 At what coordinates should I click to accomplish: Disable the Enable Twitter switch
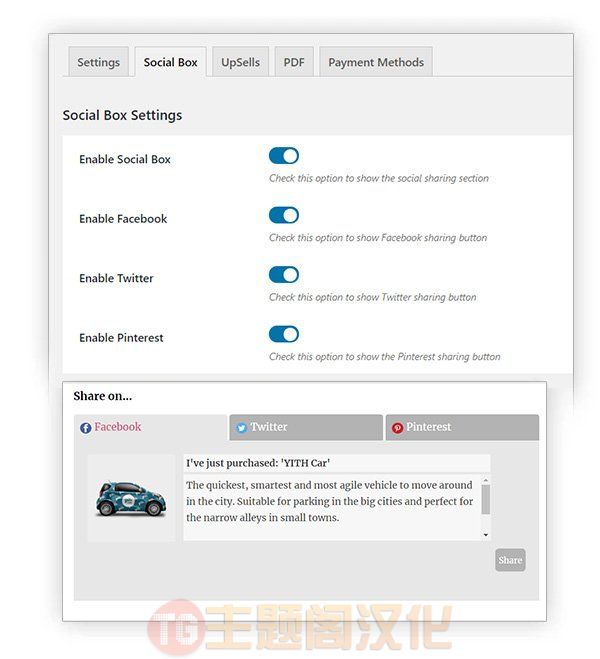click(284, 275)
